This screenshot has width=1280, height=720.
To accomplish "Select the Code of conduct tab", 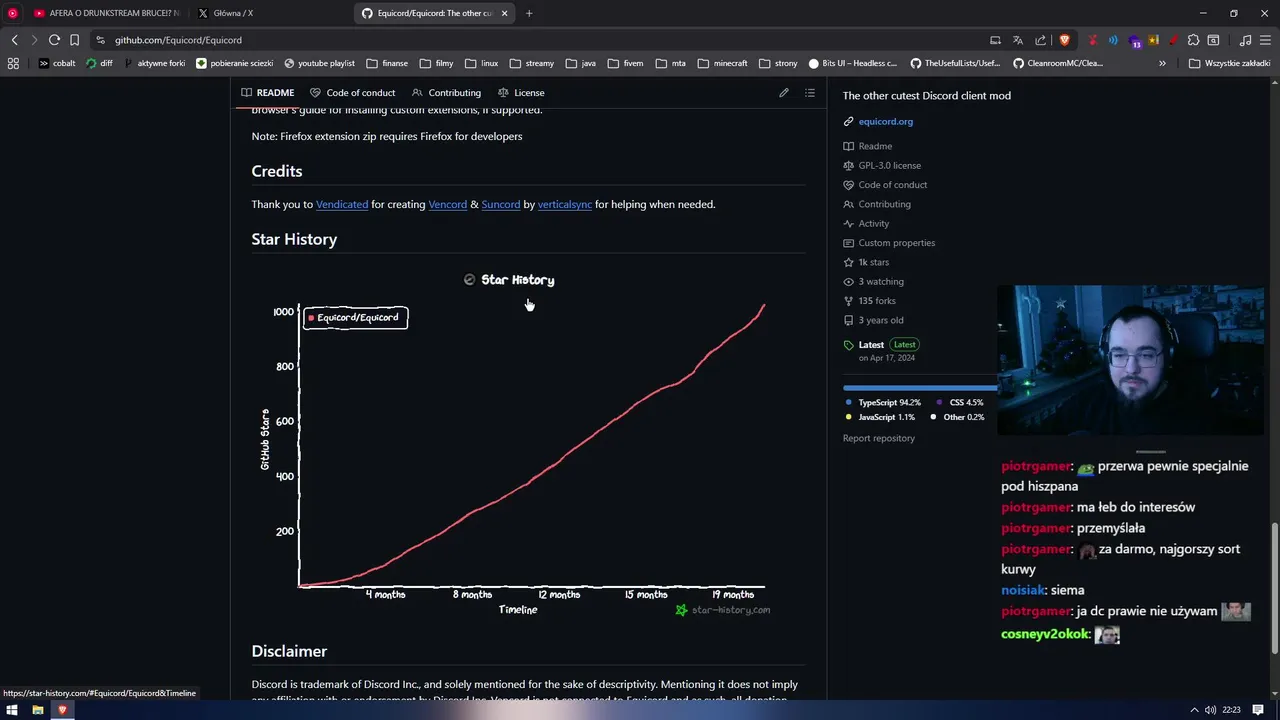I will click(x=352, y=92).
